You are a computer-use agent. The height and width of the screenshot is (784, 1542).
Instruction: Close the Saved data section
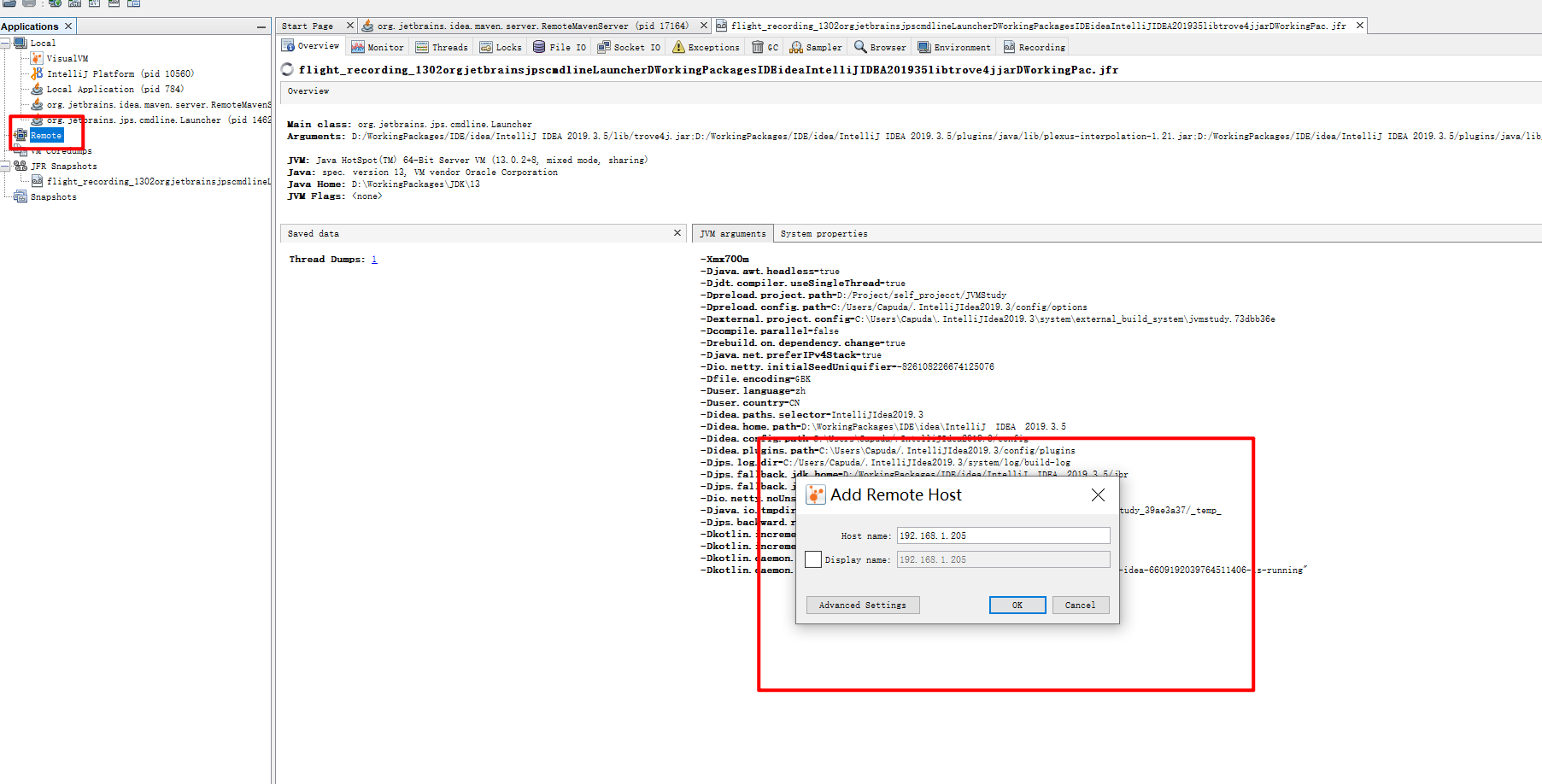click(x=677, y=233)
